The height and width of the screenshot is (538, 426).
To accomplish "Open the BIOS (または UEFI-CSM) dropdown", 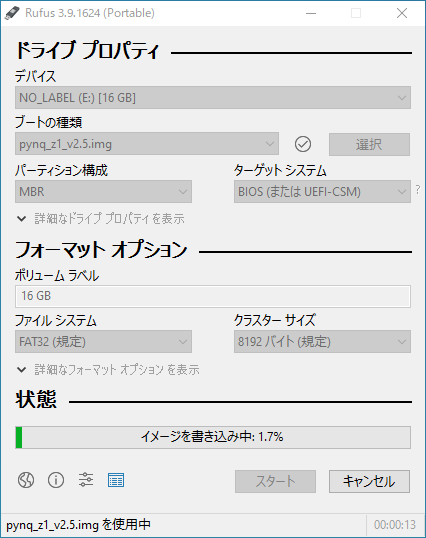I will click(x=322, y=191).
